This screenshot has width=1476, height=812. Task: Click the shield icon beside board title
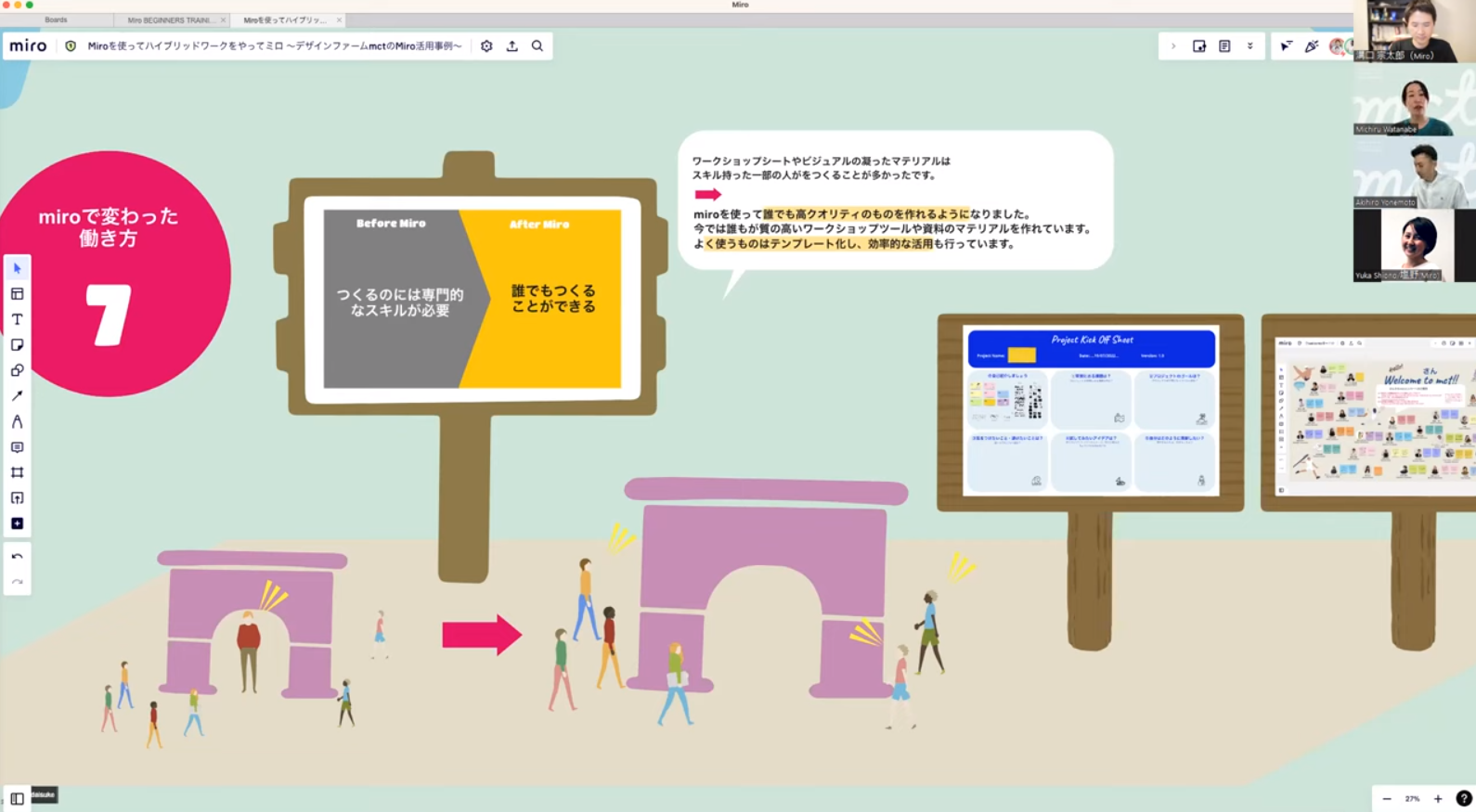click(71, 45)
